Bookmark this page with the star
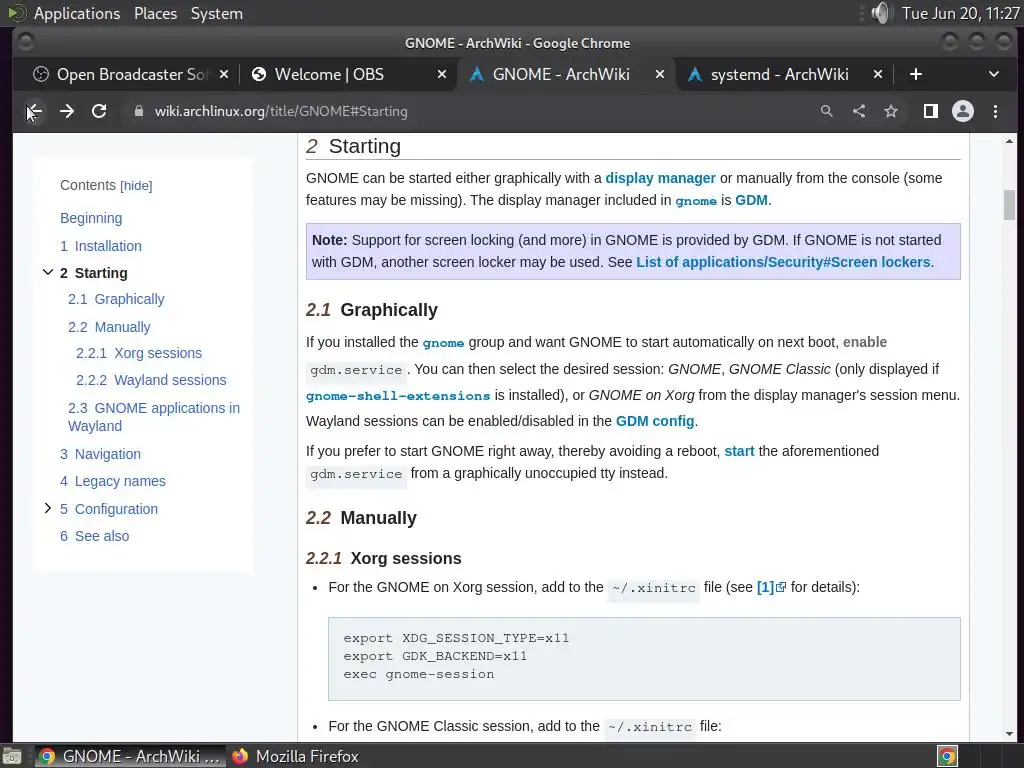This screenshot has width=1024, height=768. pyautogui.click(x=891, y=112)
